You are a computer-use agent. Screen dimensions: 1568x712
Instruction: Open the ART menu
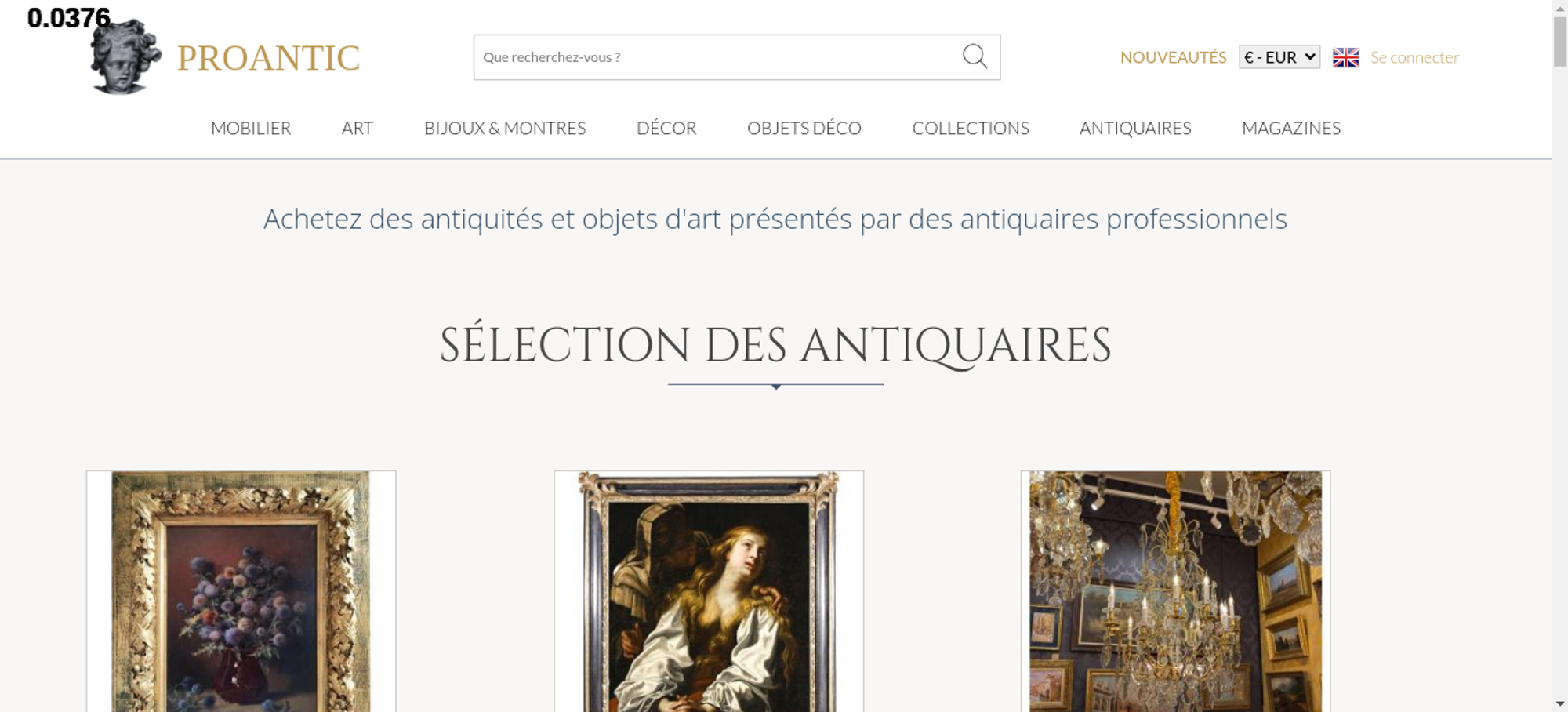(x=358, y=129)
